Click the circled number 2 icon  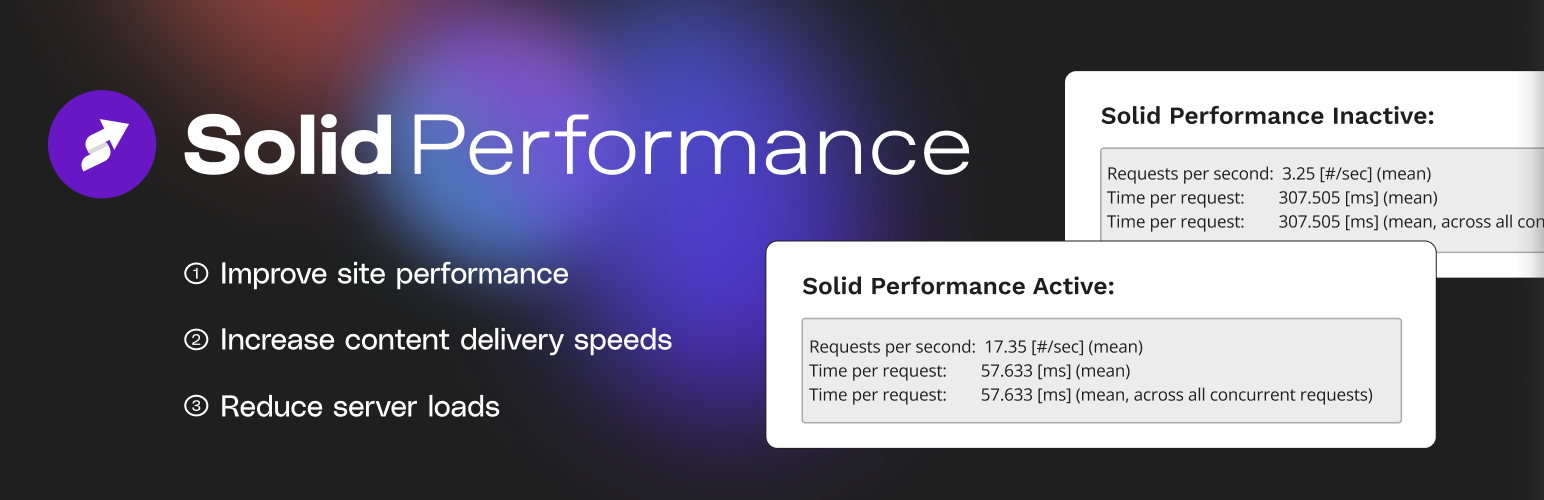click(196, 340)
